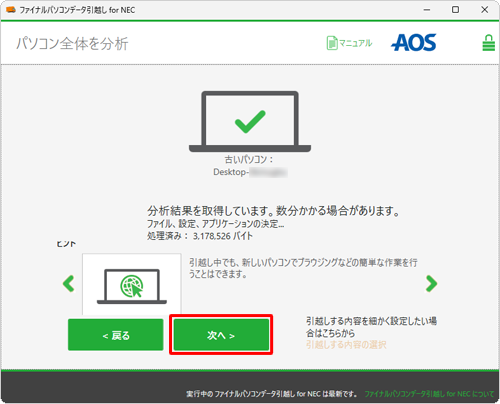Open the マニュアル manual link

[349, 43]
